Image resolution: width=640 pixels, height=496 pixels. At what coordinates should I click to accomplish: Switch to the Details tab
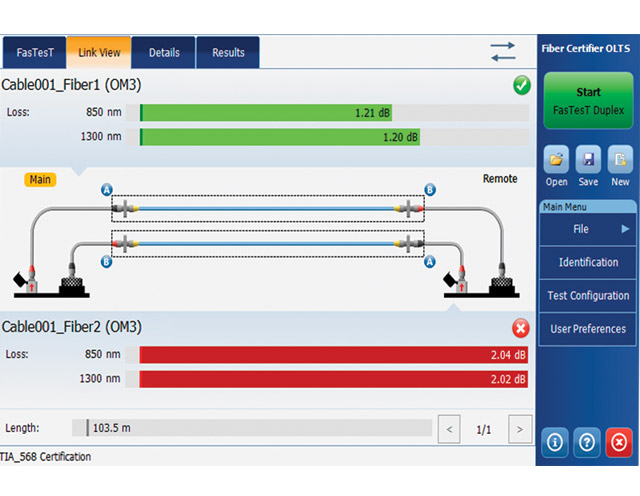pyautogui.click(x=164, y=52)
